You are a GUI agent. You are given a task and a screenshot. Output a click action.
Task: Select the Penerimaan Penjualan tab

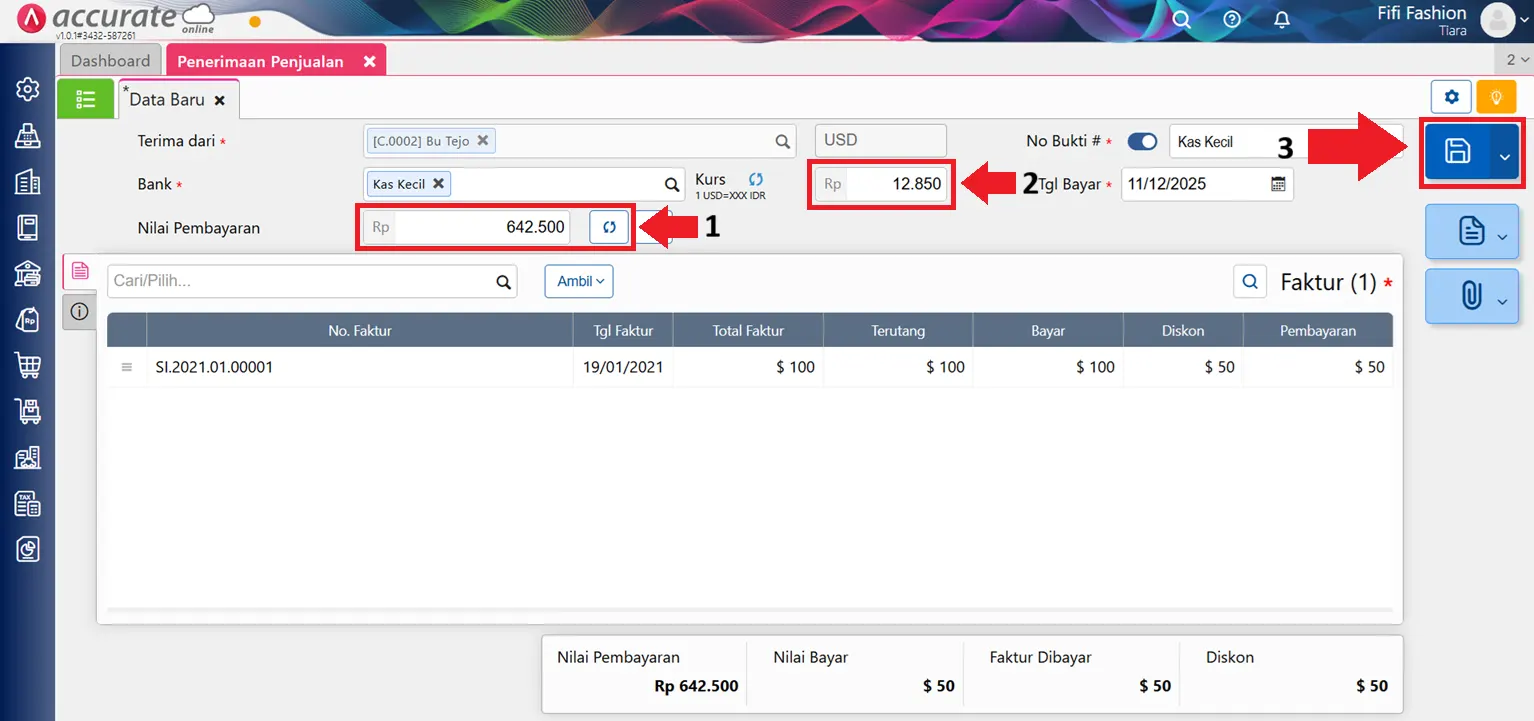pos(260,61)
